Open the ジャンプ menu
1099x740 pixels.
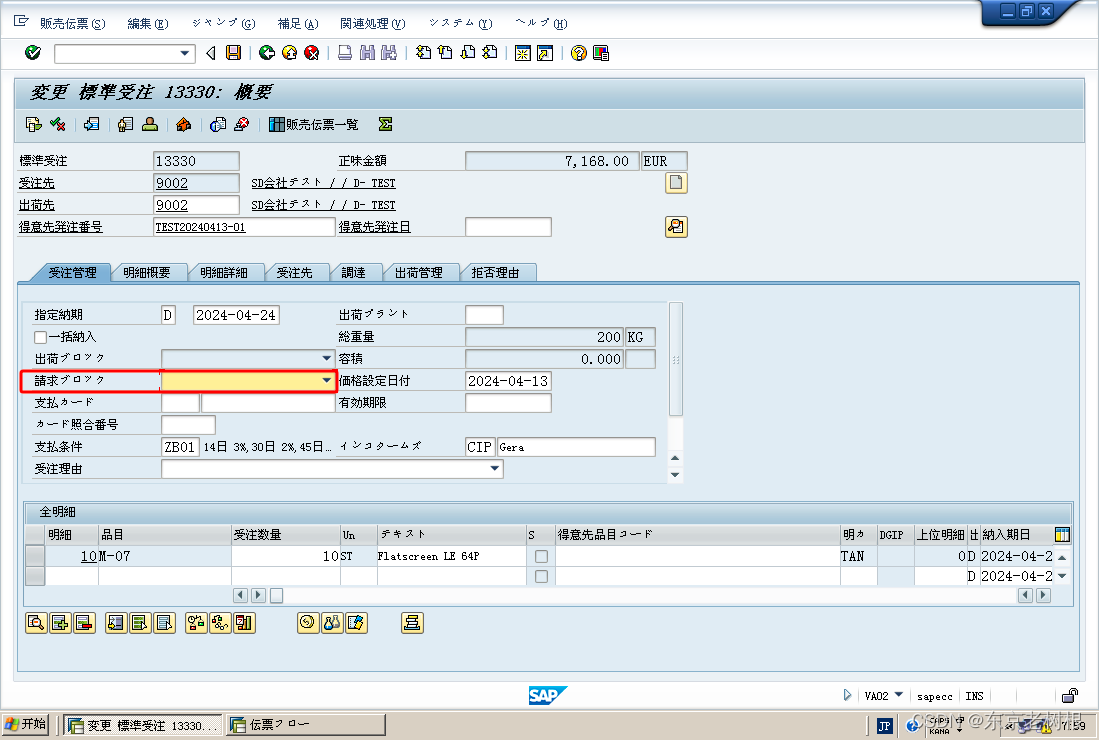224,23
